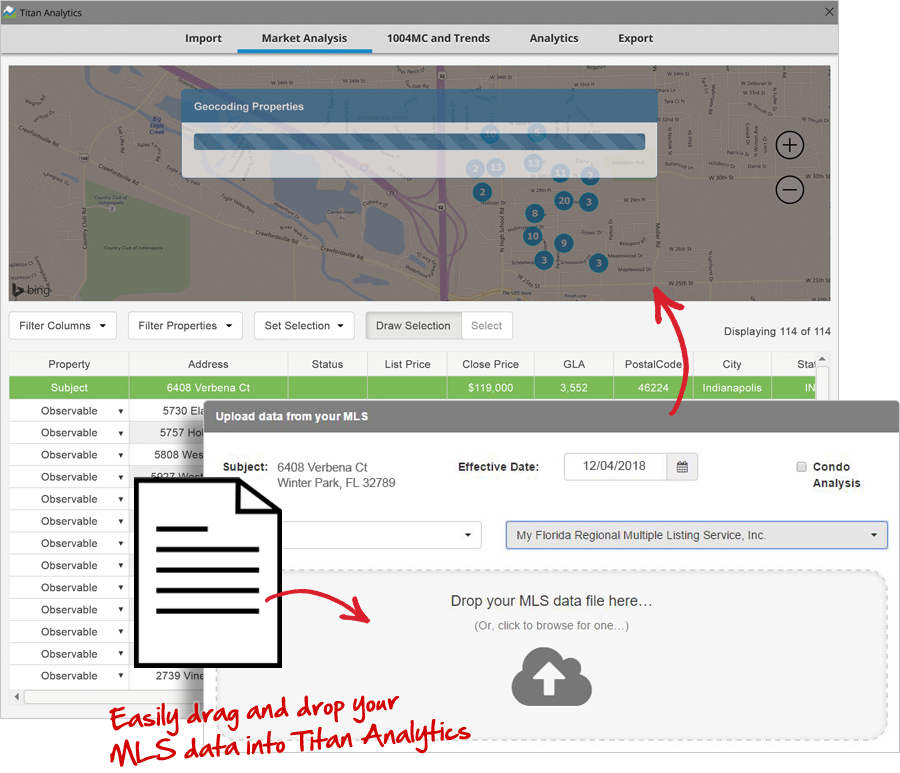This screenshot has width=900, height=773.
Task: Click the Close Price column header
Action: click(x=490, y=364)
